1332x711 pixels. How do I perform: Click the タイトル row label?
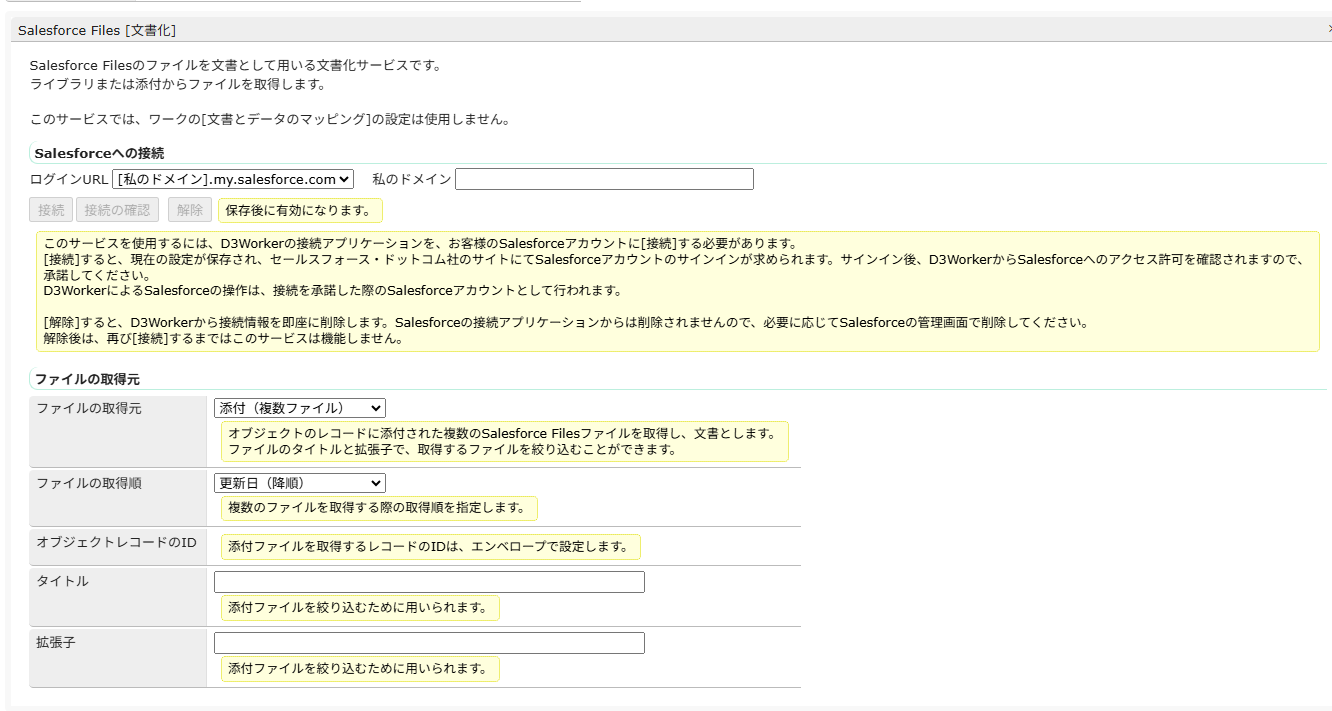(x=62, y=581)
